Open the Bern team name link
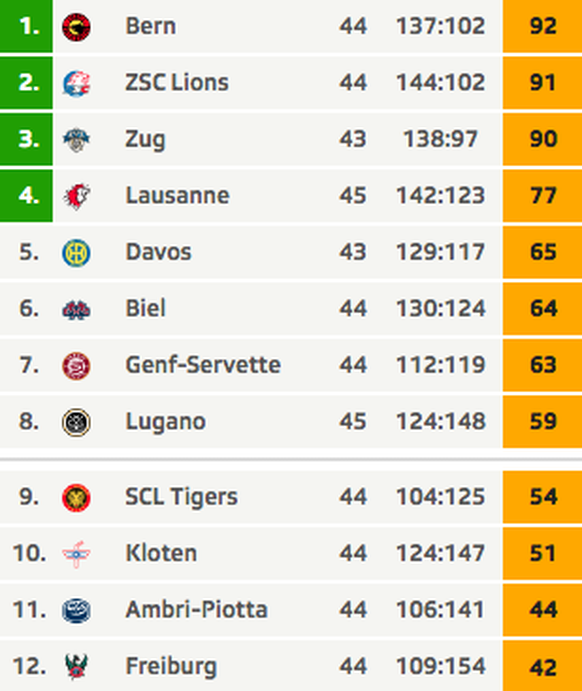582x691 pixels. tap(151, 26)
